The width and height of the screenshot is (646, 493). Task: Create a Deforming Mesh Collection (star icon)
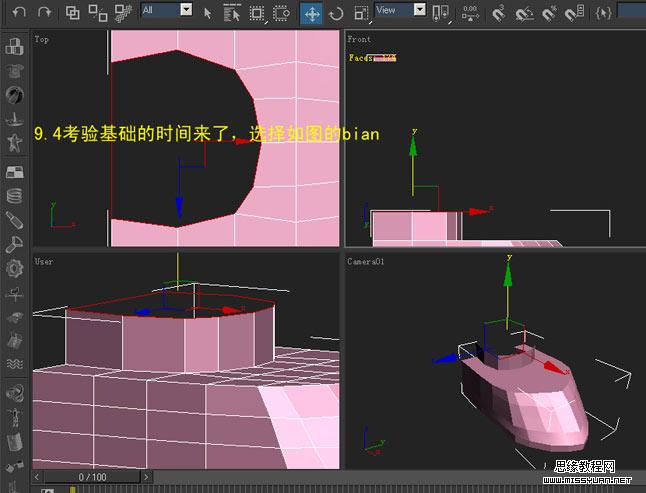pos(14,143)
